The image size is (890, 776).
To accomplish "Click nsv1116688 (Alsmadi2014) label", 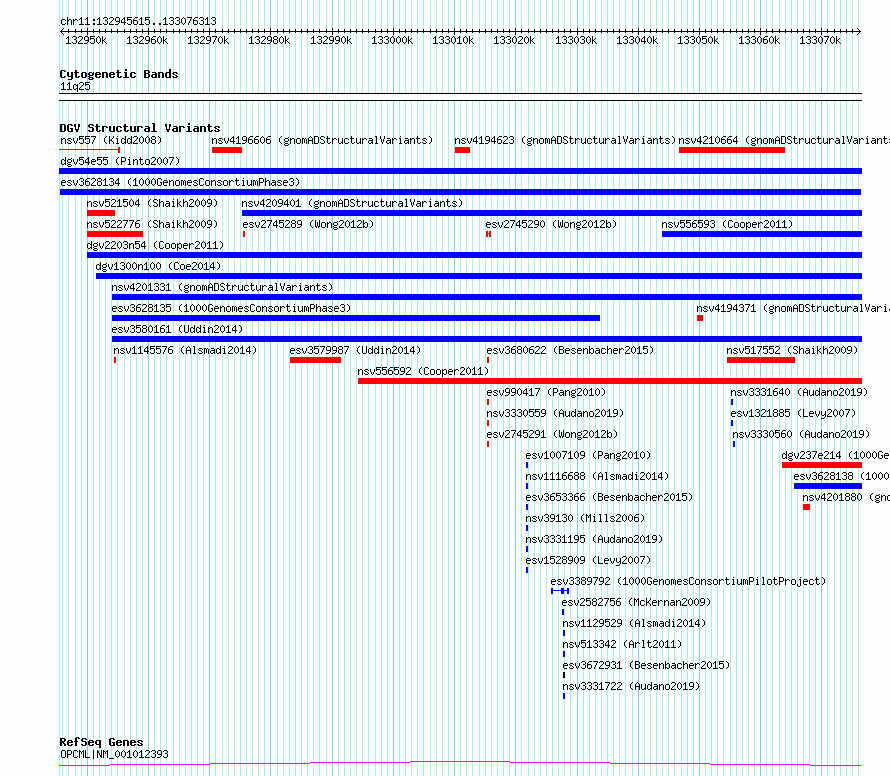I will (597, 476).
